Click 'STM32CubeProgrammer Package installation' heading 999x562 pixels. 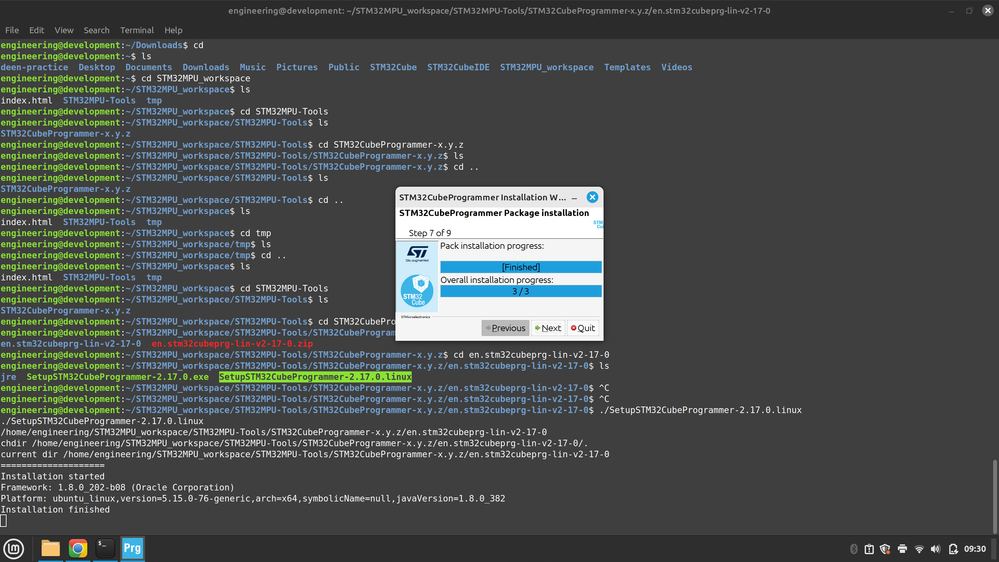(494, 213)
